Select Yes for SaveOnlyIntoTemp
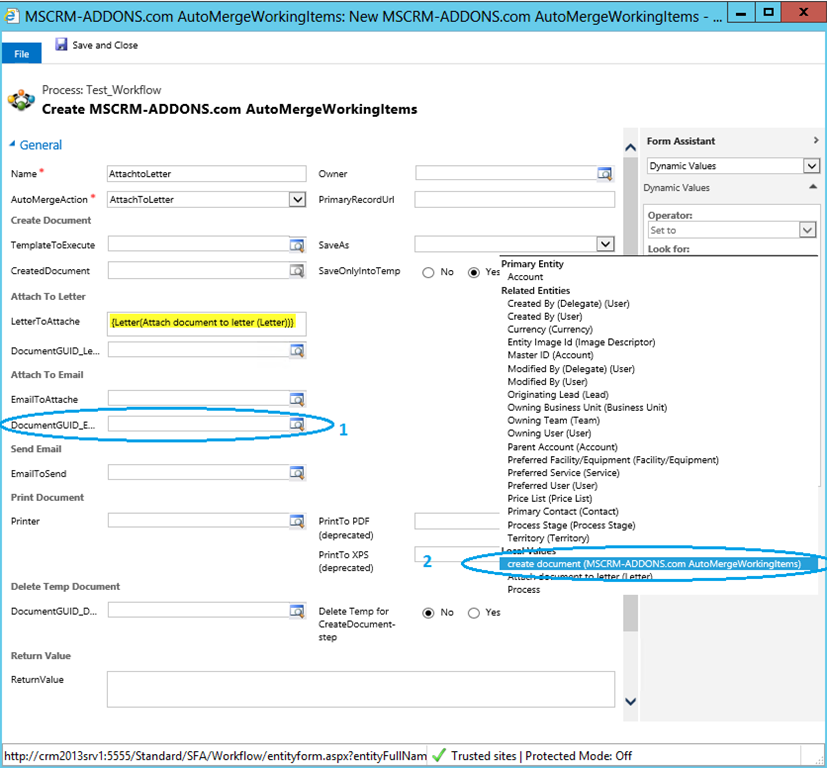Image resolution: width=827 pixels, height=768 pixels. [x=474, y=272]
